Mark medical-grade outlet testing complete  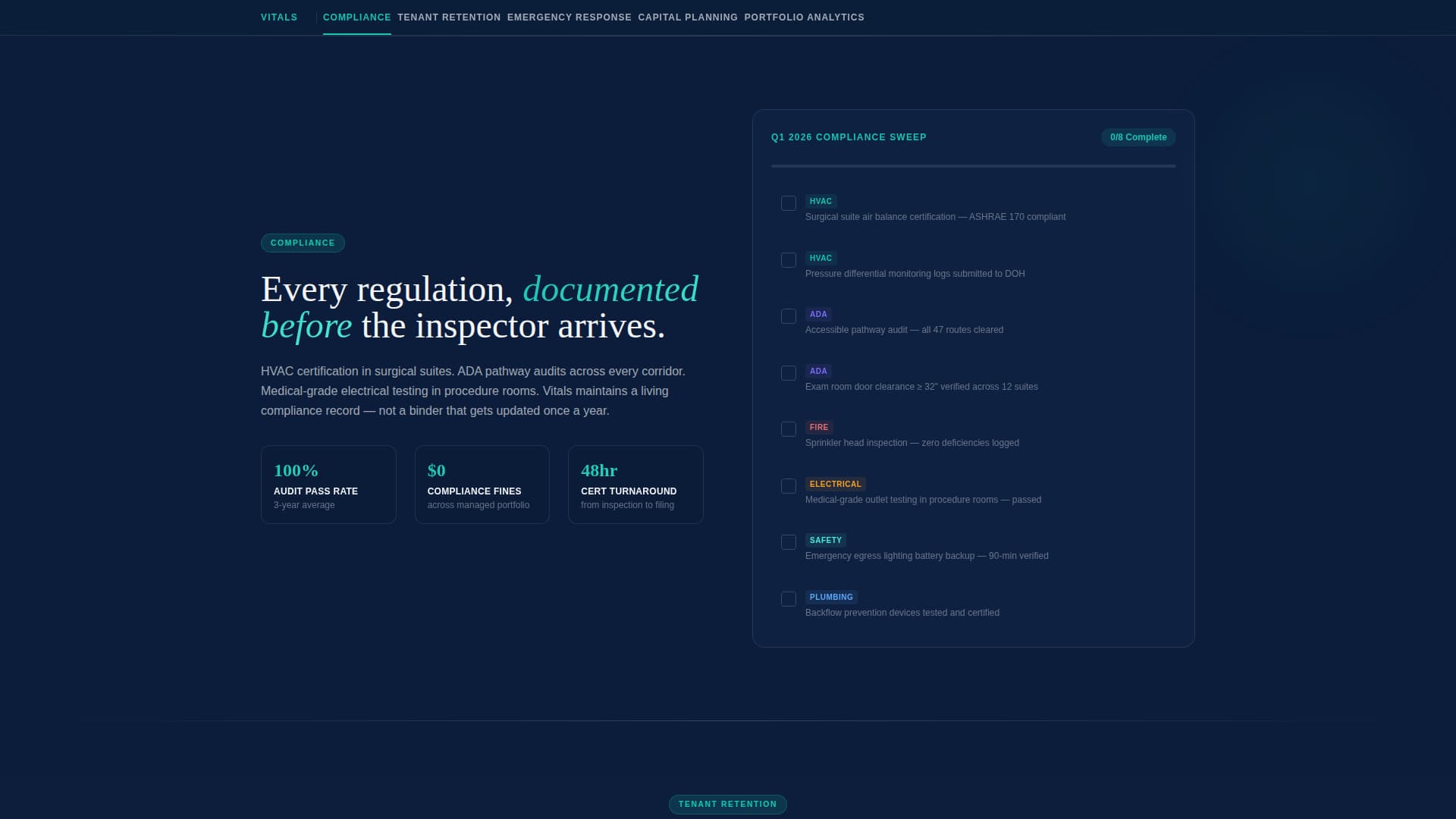(789, 486)
